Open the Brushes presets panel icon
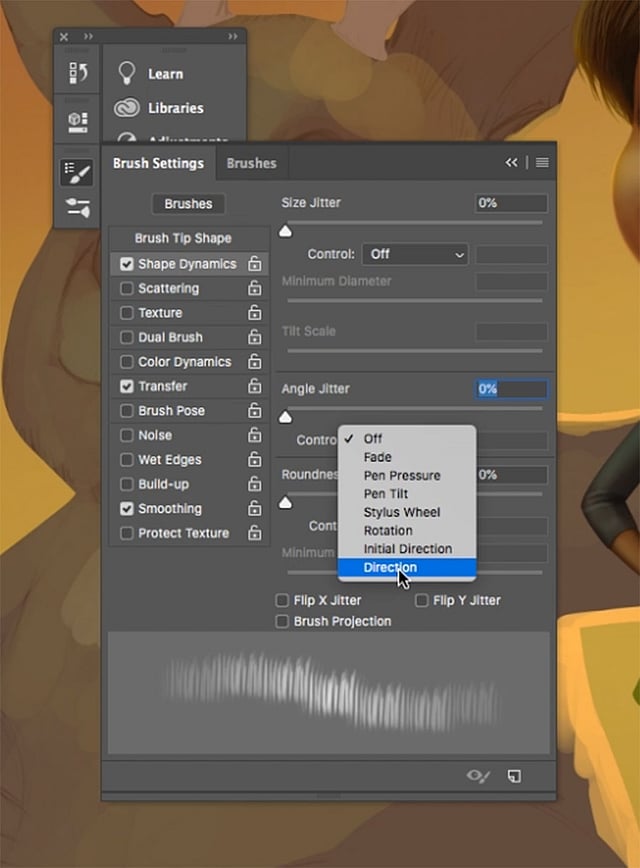Viewport: 640px width, 868px height. (78, 208)
